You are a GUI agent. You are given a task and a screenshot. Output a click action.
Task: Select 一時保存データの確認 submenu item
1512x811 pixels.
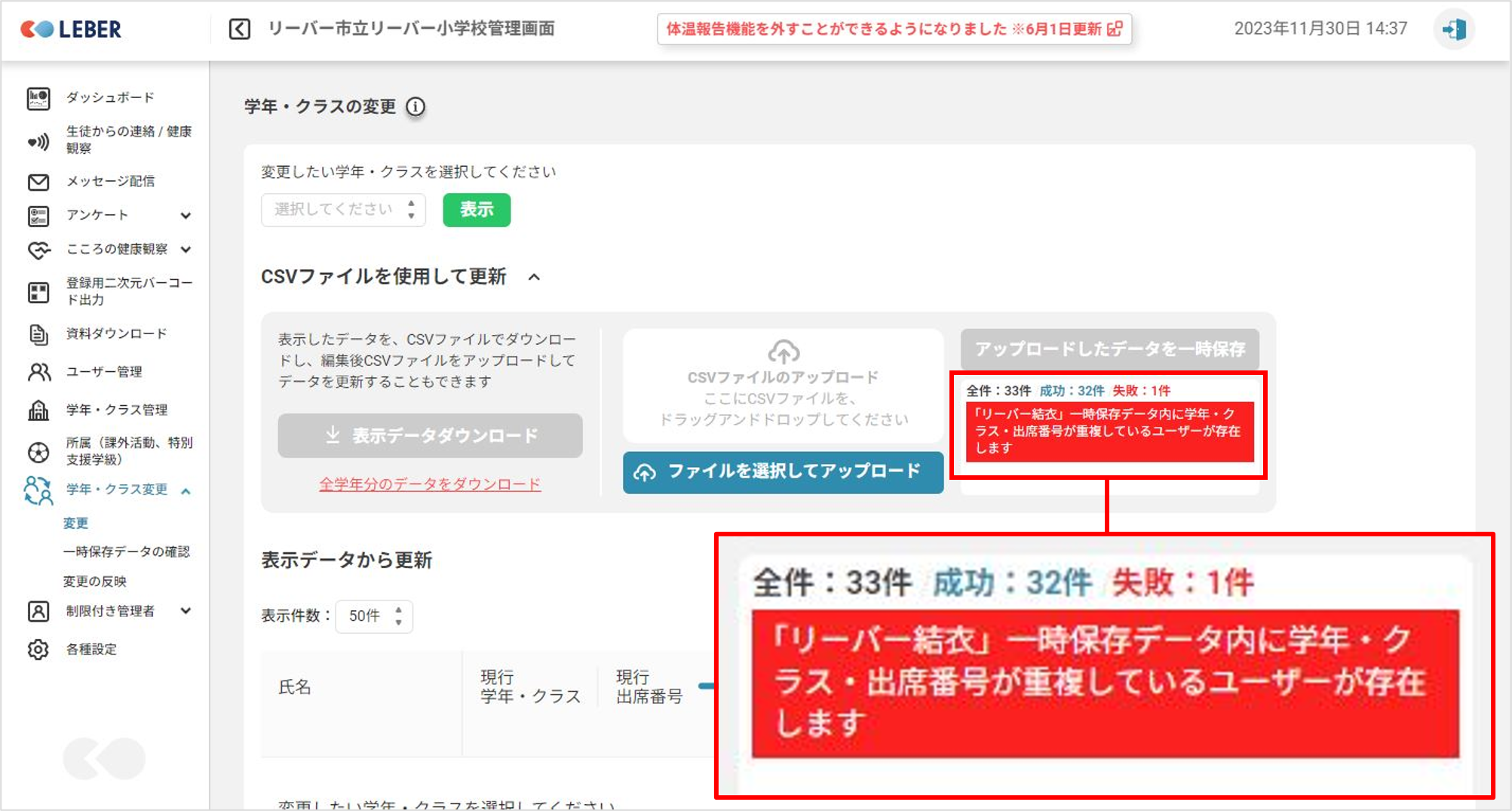(x=126, y=552)
